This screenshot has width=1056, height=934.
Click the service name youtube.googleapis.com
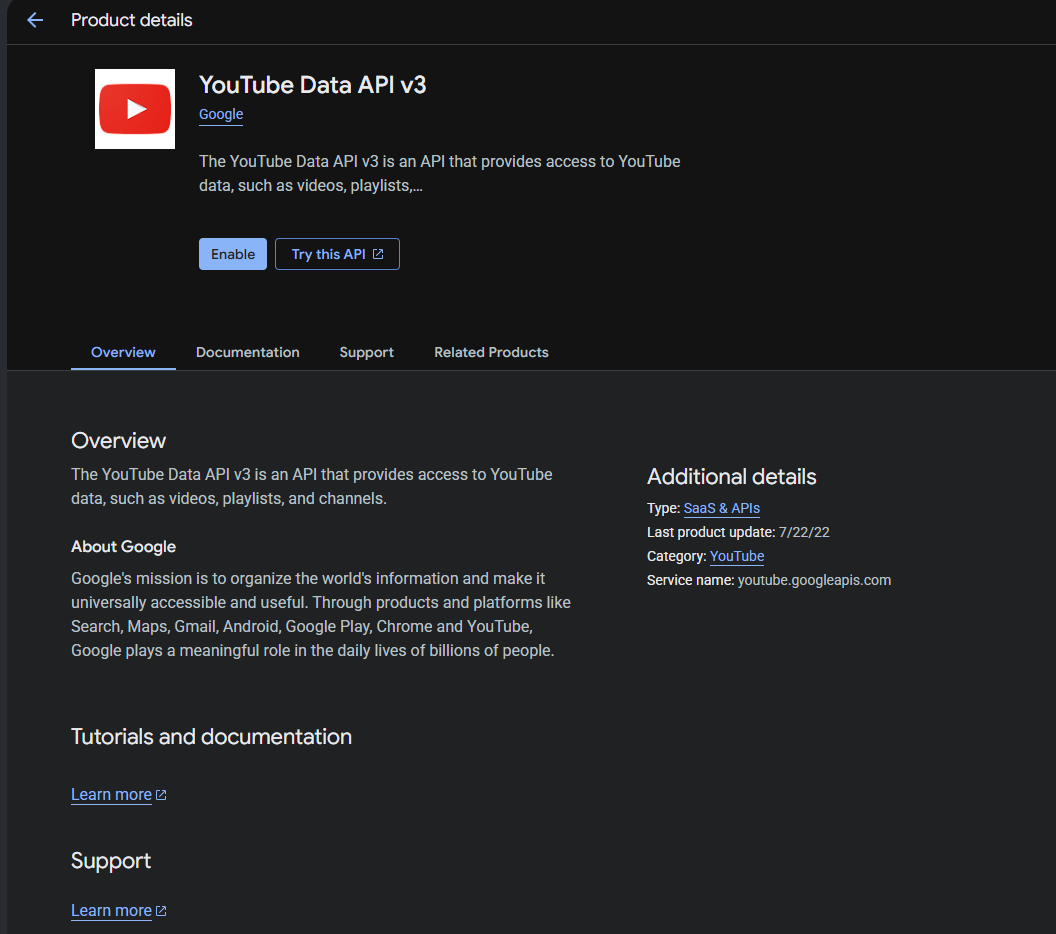[x=814, y=580]
